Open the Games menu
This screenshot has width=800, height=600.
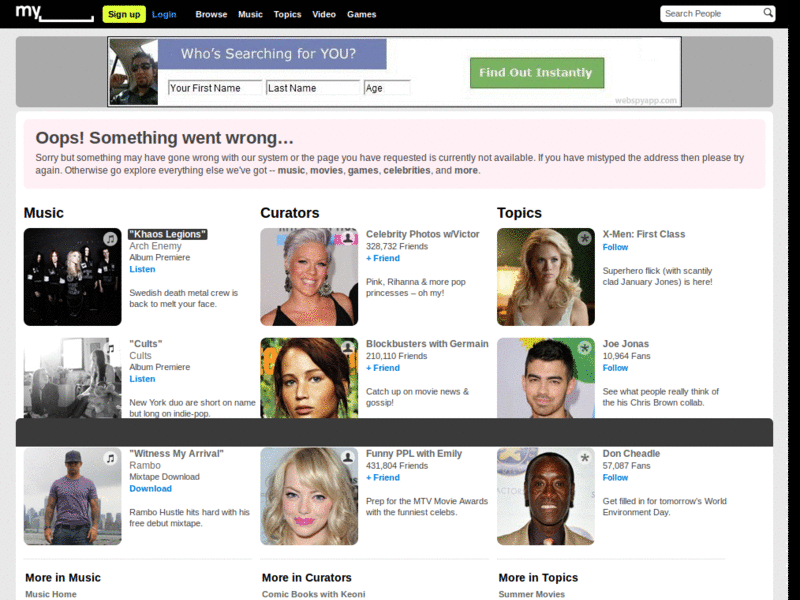(362, 14)
